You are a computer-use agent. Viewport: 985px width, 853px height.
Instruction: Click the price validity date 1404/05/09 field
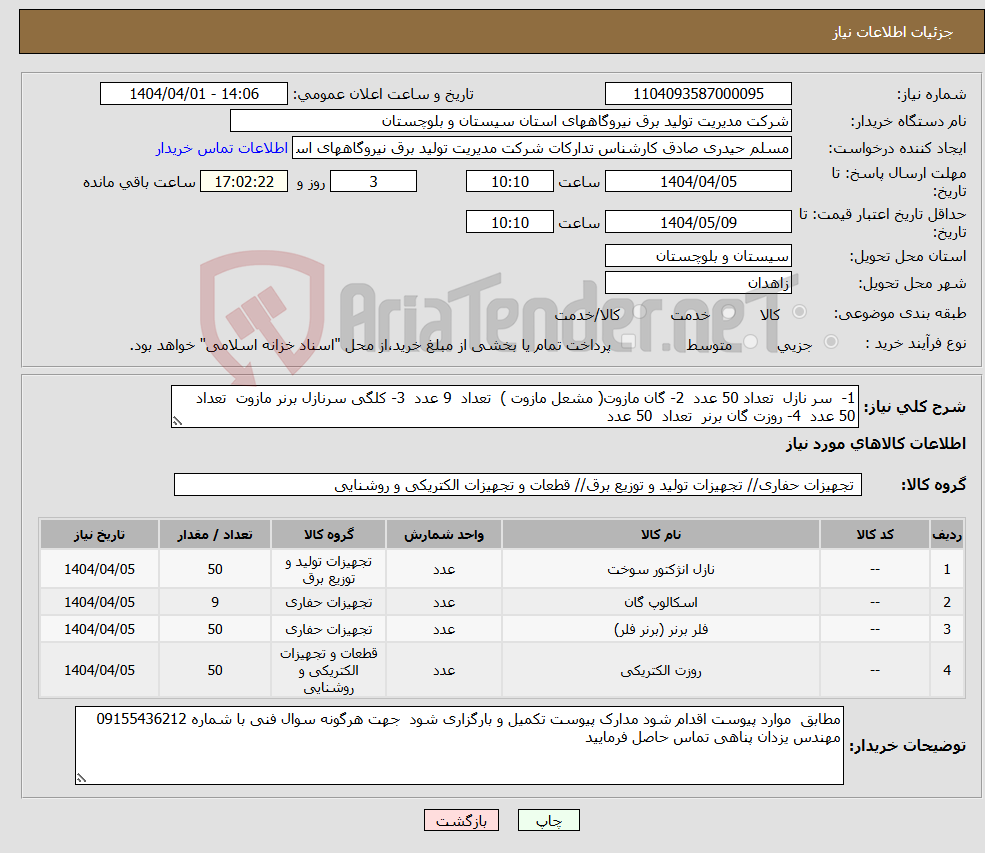(x=698, y=222)
